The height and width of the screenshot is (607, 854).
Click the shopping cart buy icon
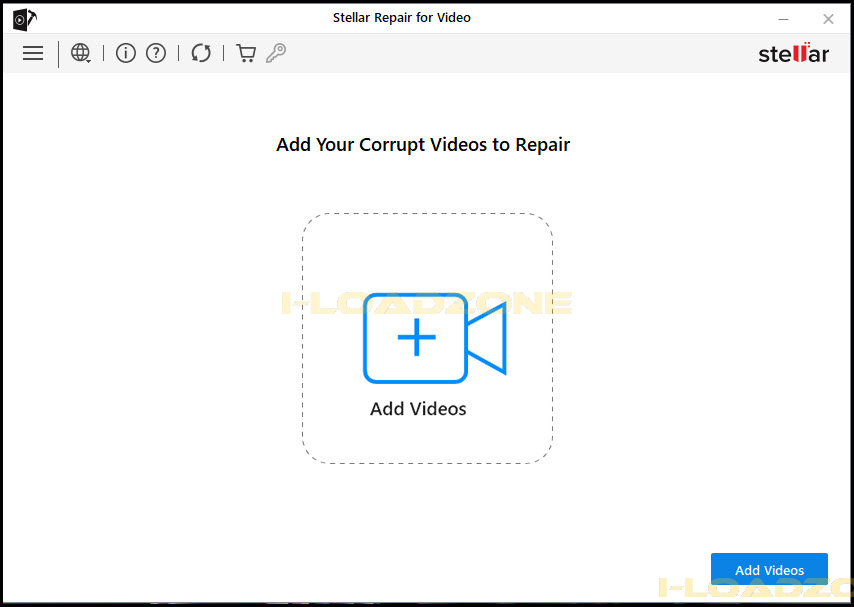pos(246,53)
